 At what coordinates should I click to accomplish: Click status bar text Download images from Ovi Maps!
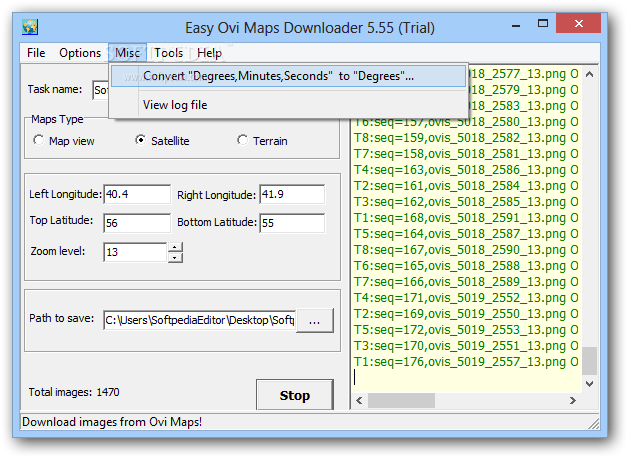pyautogui.click(x=112, y=422)
